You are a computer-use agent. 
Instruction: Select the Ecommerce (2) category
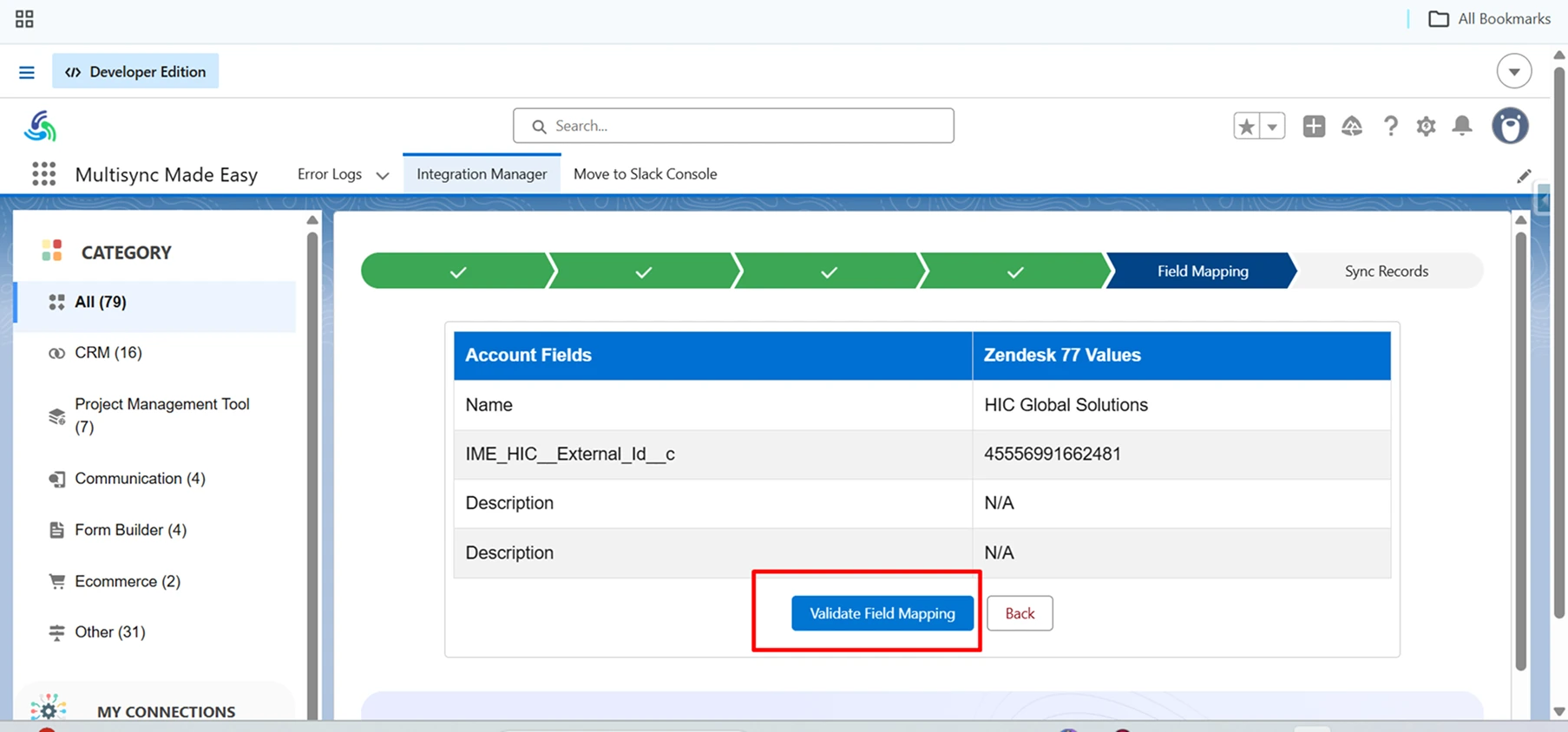pyautogui.click(x=156, y=581)
